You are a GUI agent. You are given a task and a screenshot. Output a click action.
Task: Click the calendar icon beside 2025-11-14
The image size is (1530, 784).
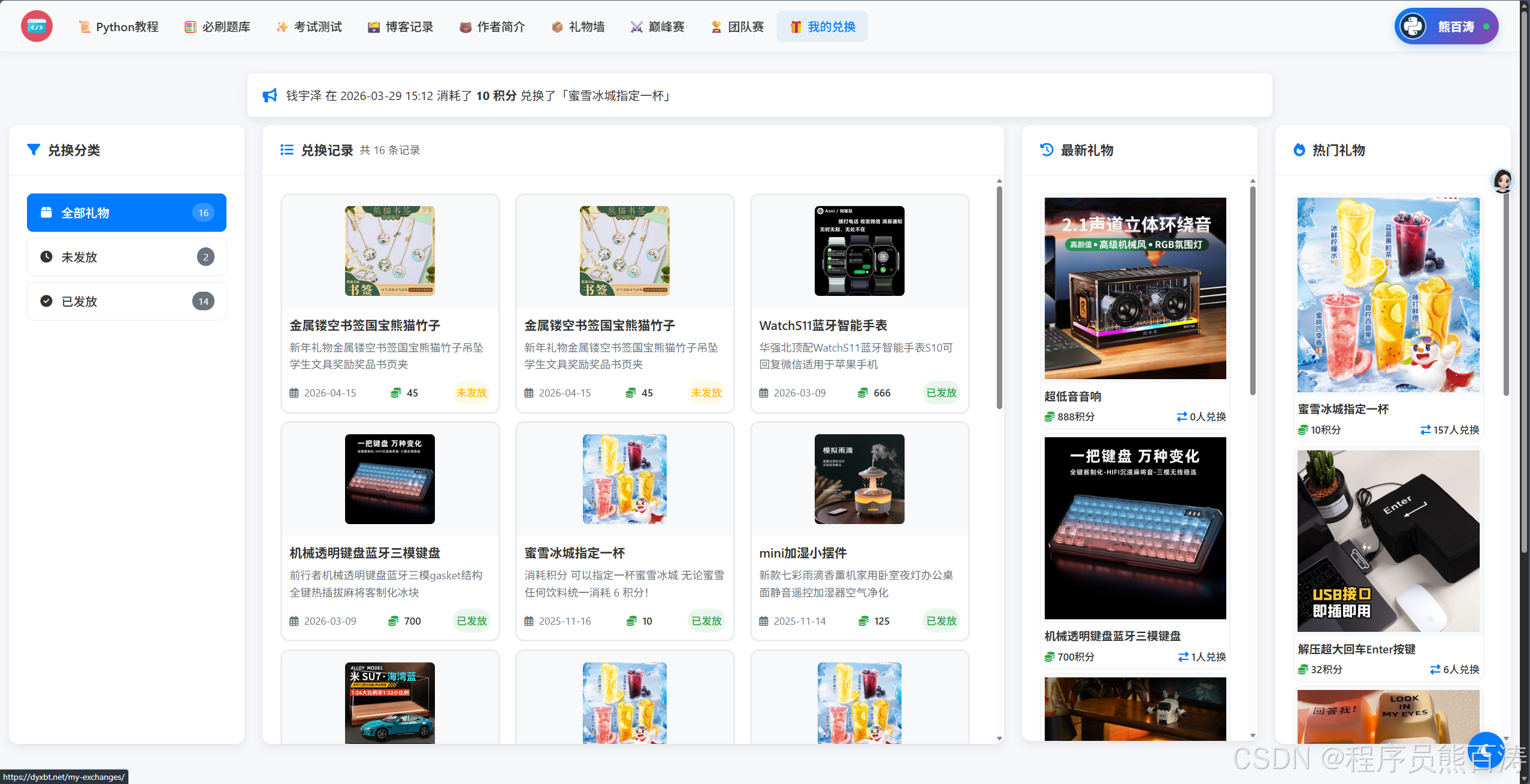[x=764, y=621]
